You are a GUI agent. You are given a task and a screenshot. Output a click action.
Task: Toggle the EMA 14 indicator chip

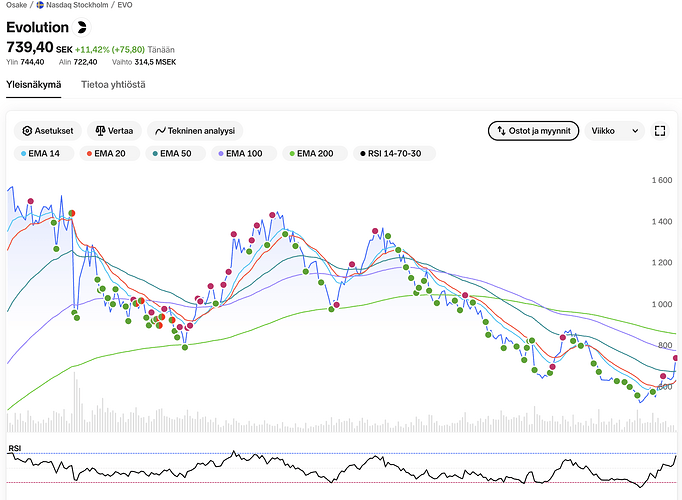pyautogui.click(x=43, y=153)
